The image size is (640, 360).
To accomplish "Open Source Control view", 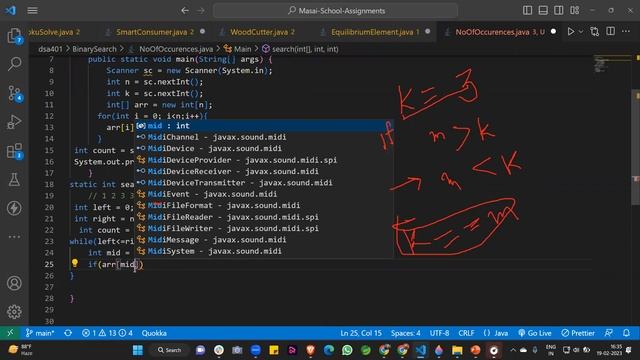I will pos(14,93).
